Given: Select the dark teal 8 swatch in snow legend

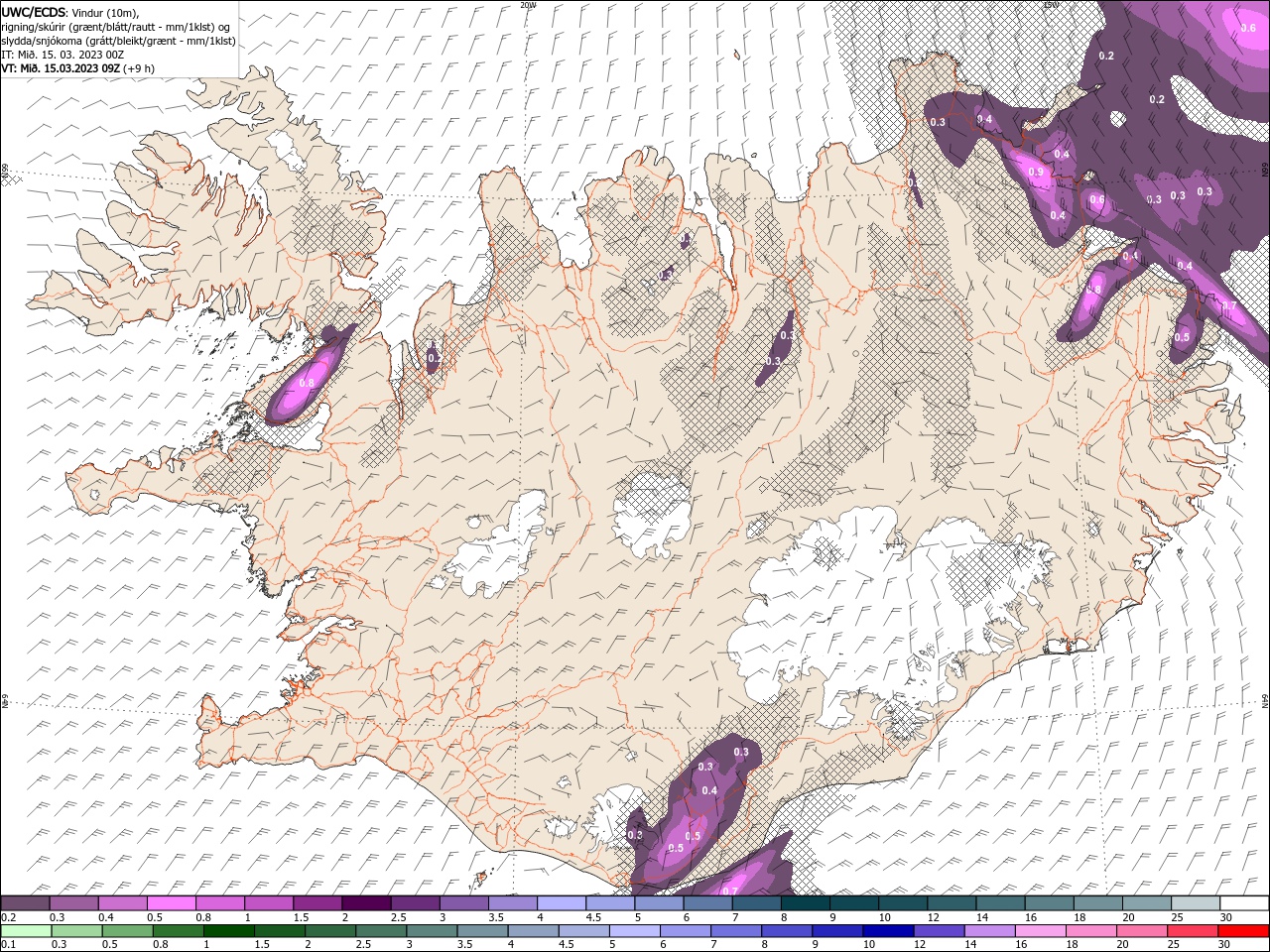Looking at the screenshot, I should click(x=805, y=903).
